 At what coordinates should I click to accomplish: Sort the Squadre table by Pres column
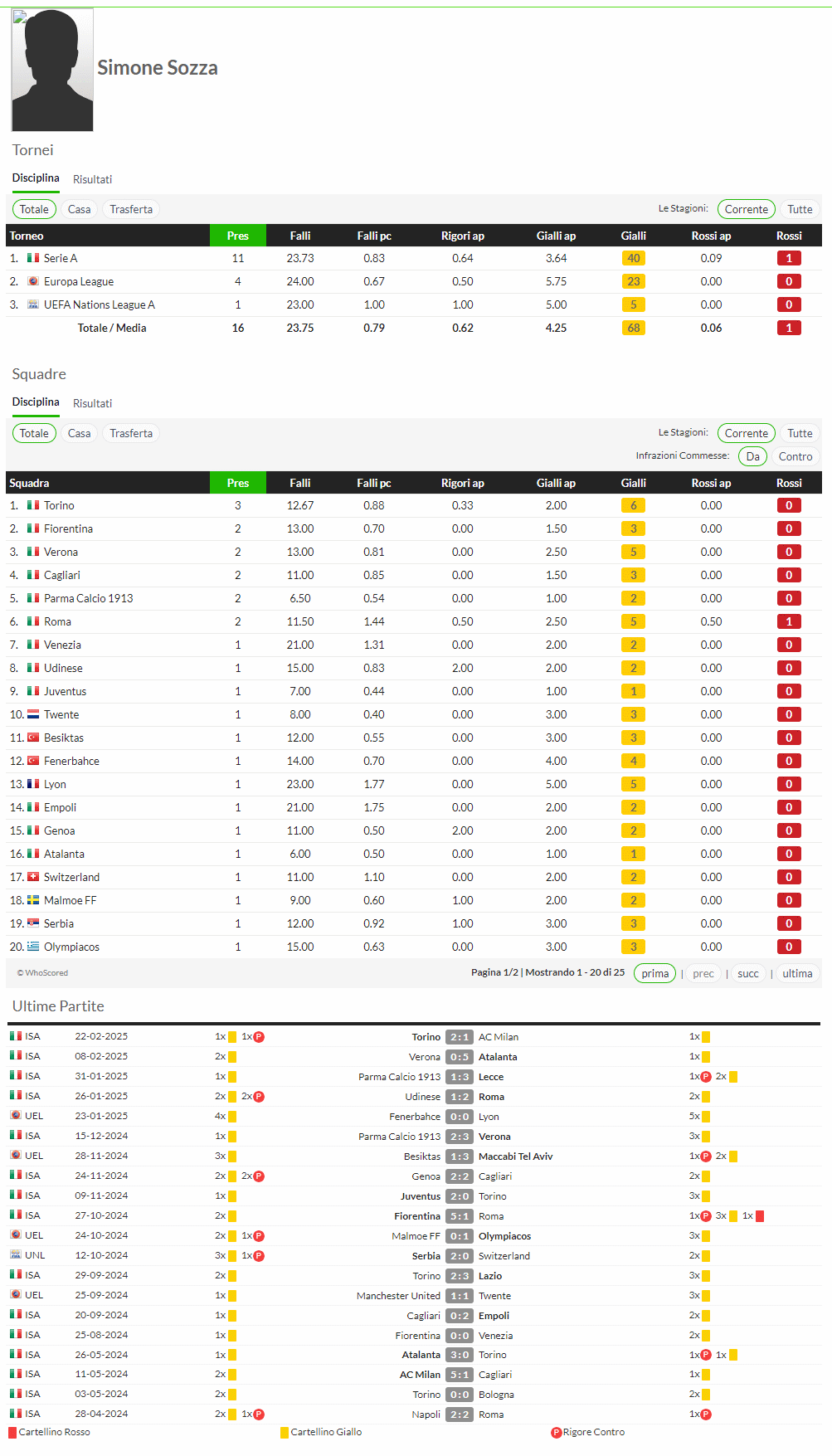click(x=238, y=483)
